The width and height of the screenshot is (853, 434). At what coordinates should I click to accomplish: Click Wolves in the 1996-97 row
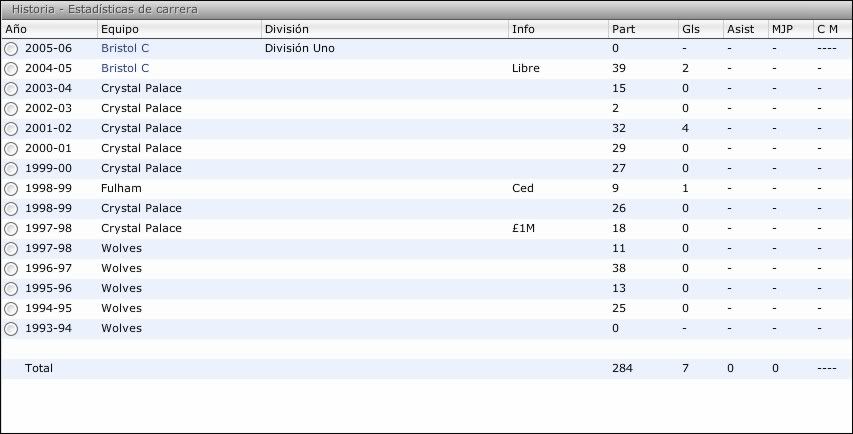121,268
